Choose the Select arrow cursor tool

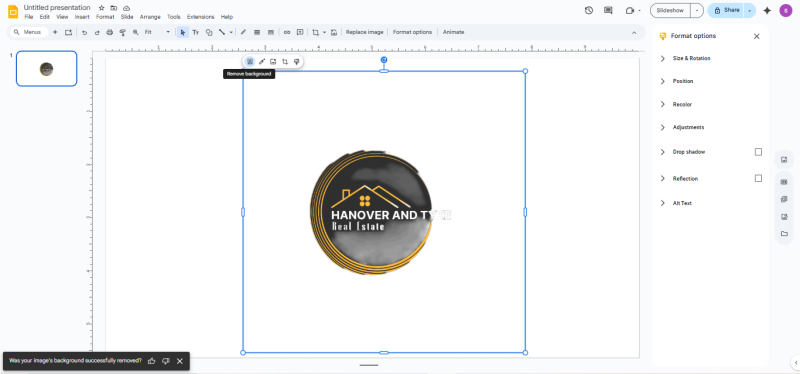pos(183,32)
